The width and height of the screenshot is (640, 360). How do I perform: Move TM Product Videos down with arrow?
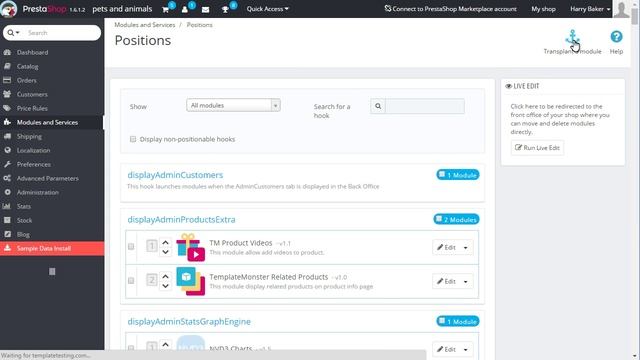tap(165, 252)
